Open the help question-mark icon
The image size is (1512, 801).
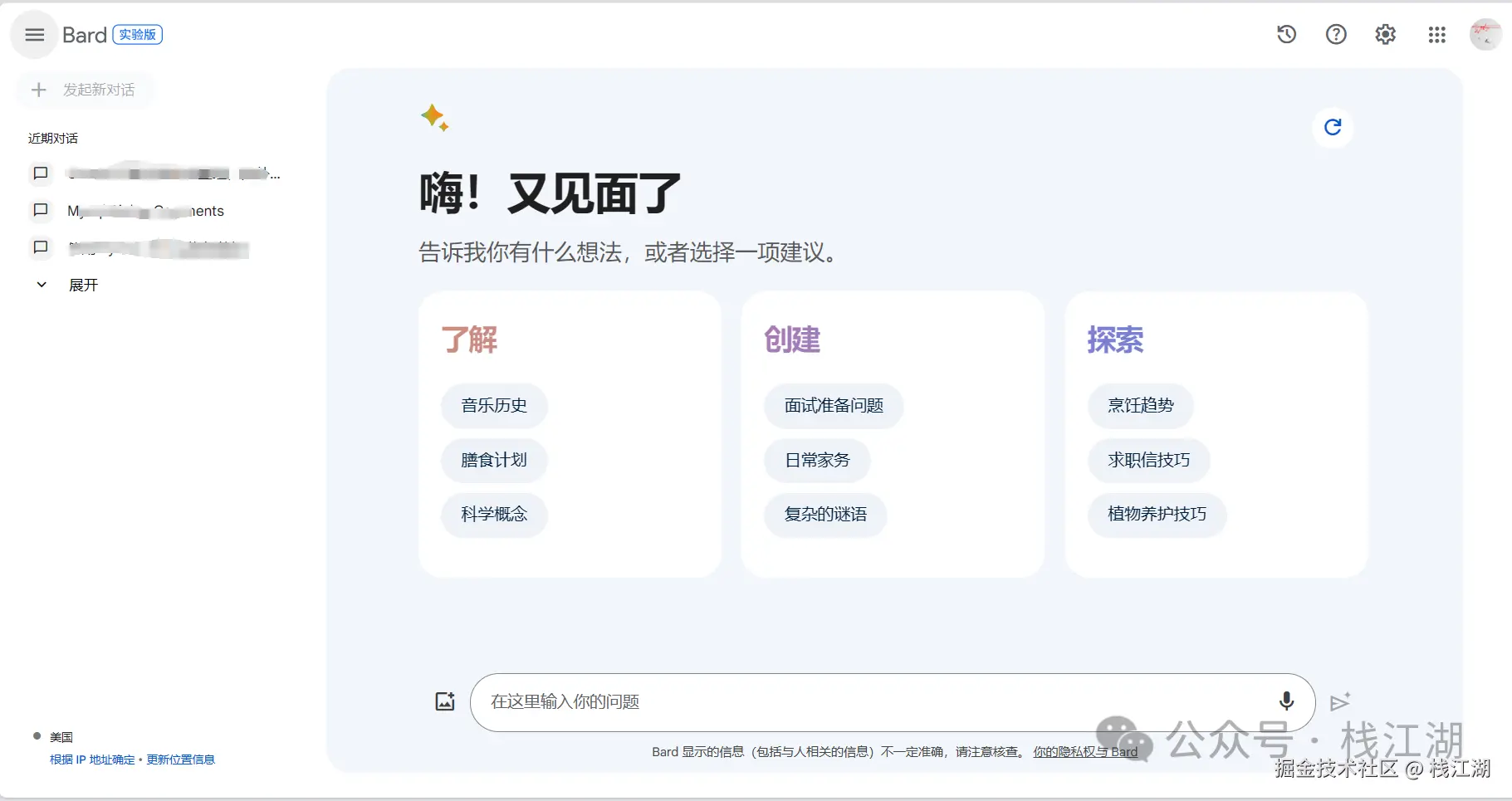(1336, 34)
